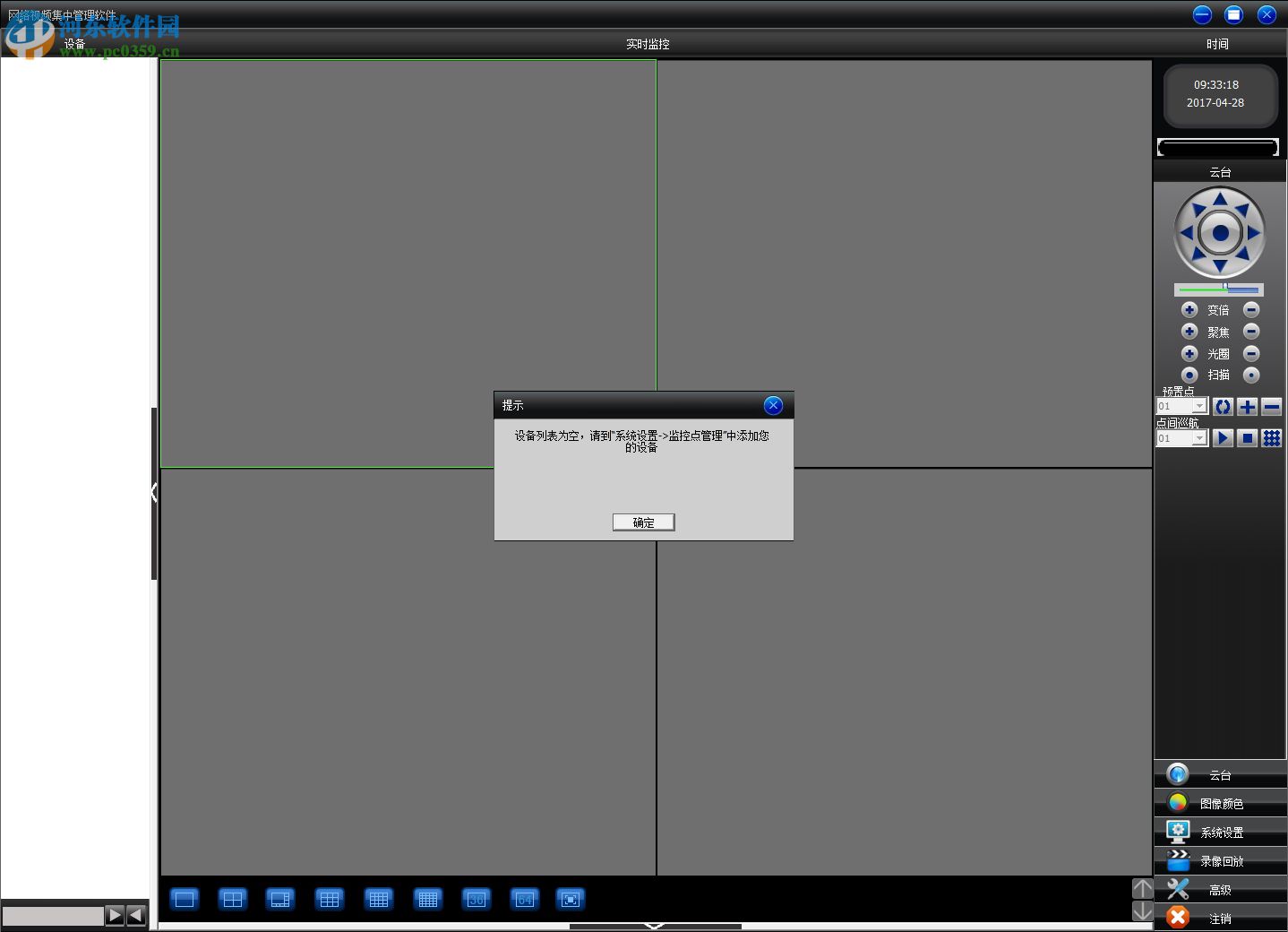The width and height of the screenshot is (1288, 932).
Task: Switch to twenty-five-window grid layout
Action: [428, 899]
